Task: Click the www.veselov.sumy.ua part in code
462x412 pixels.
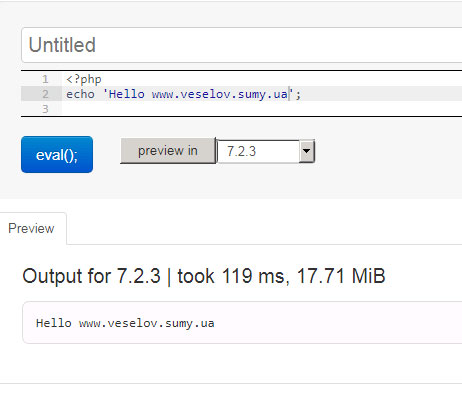Action: (220, 94)
